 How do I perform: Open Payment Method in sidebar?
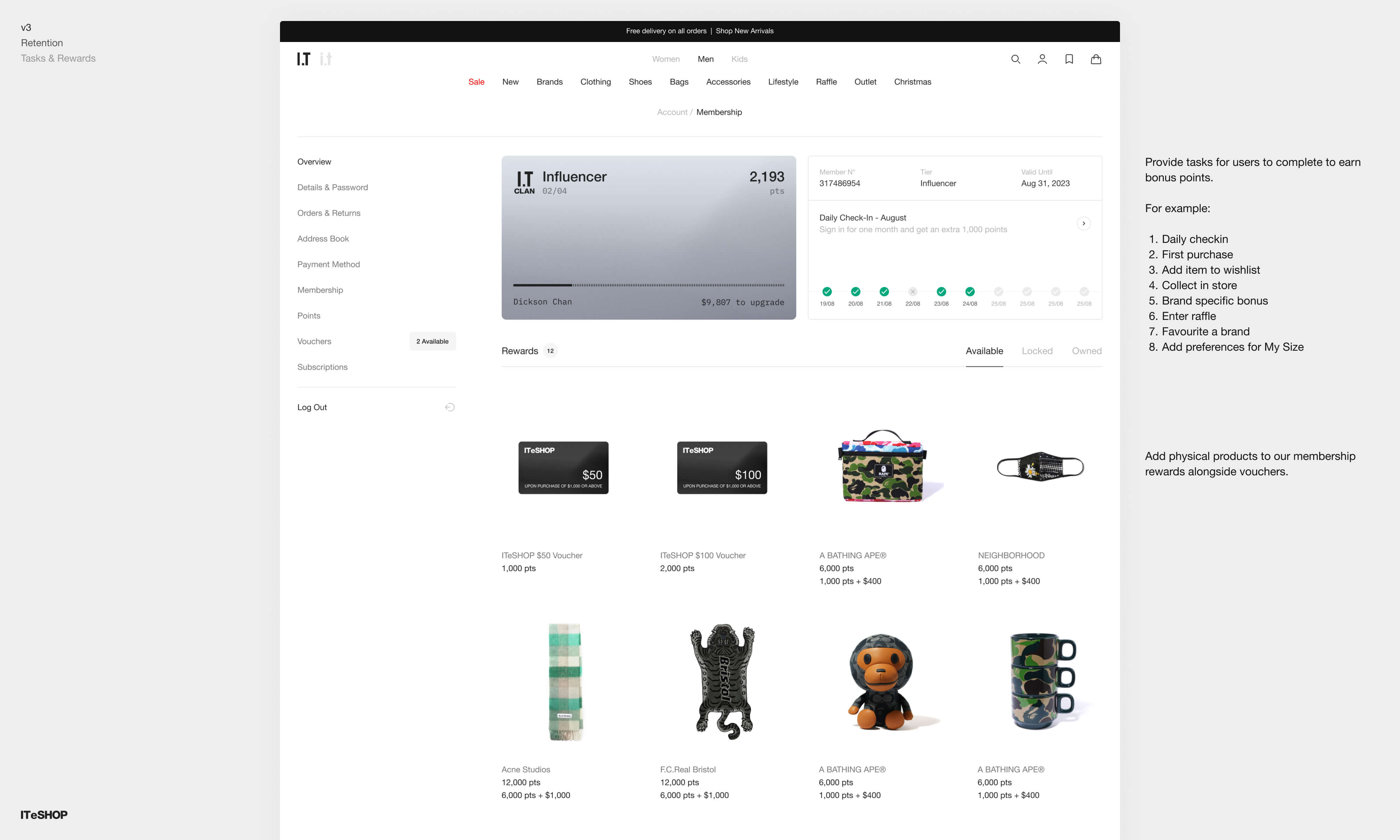pos(328,264)
